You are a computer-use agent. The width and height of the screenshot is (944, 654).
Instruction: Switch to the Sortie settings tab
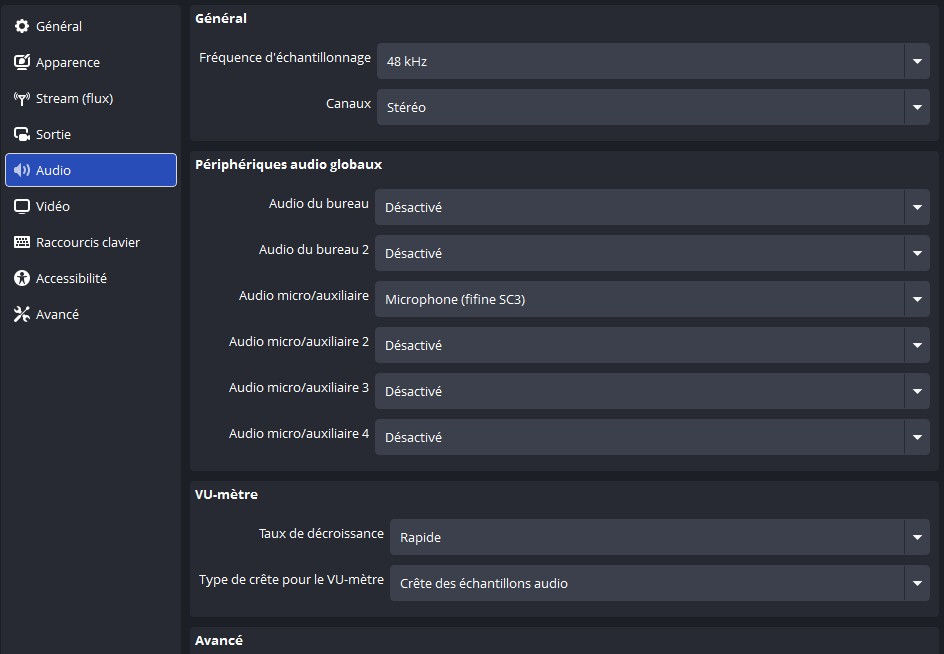point(54,134)
